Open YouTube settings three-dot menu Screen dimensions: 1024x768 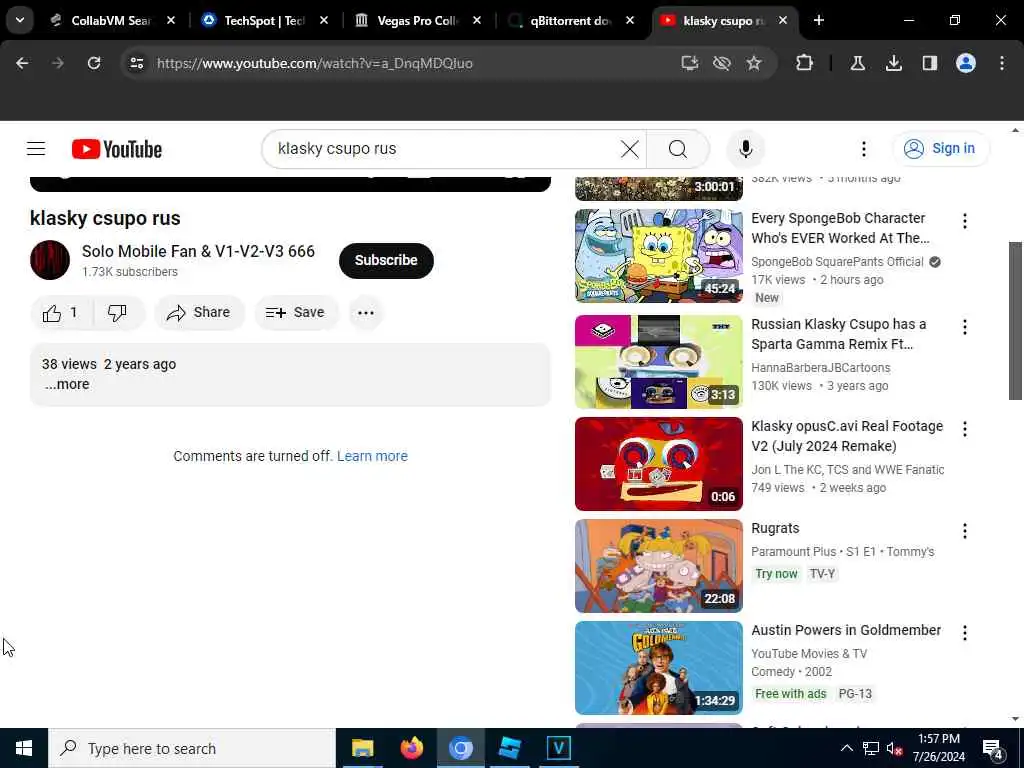863,149
